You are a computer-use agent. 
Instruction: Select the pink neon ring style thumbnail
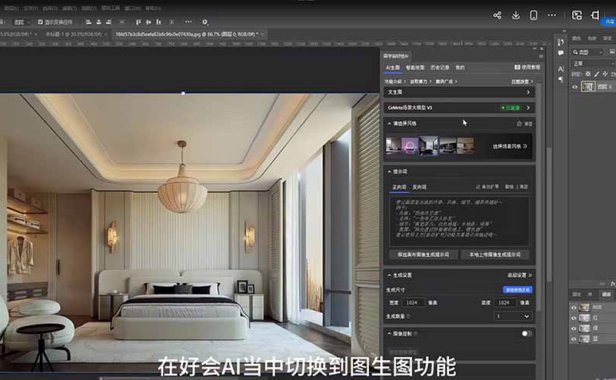pos(409,145)
